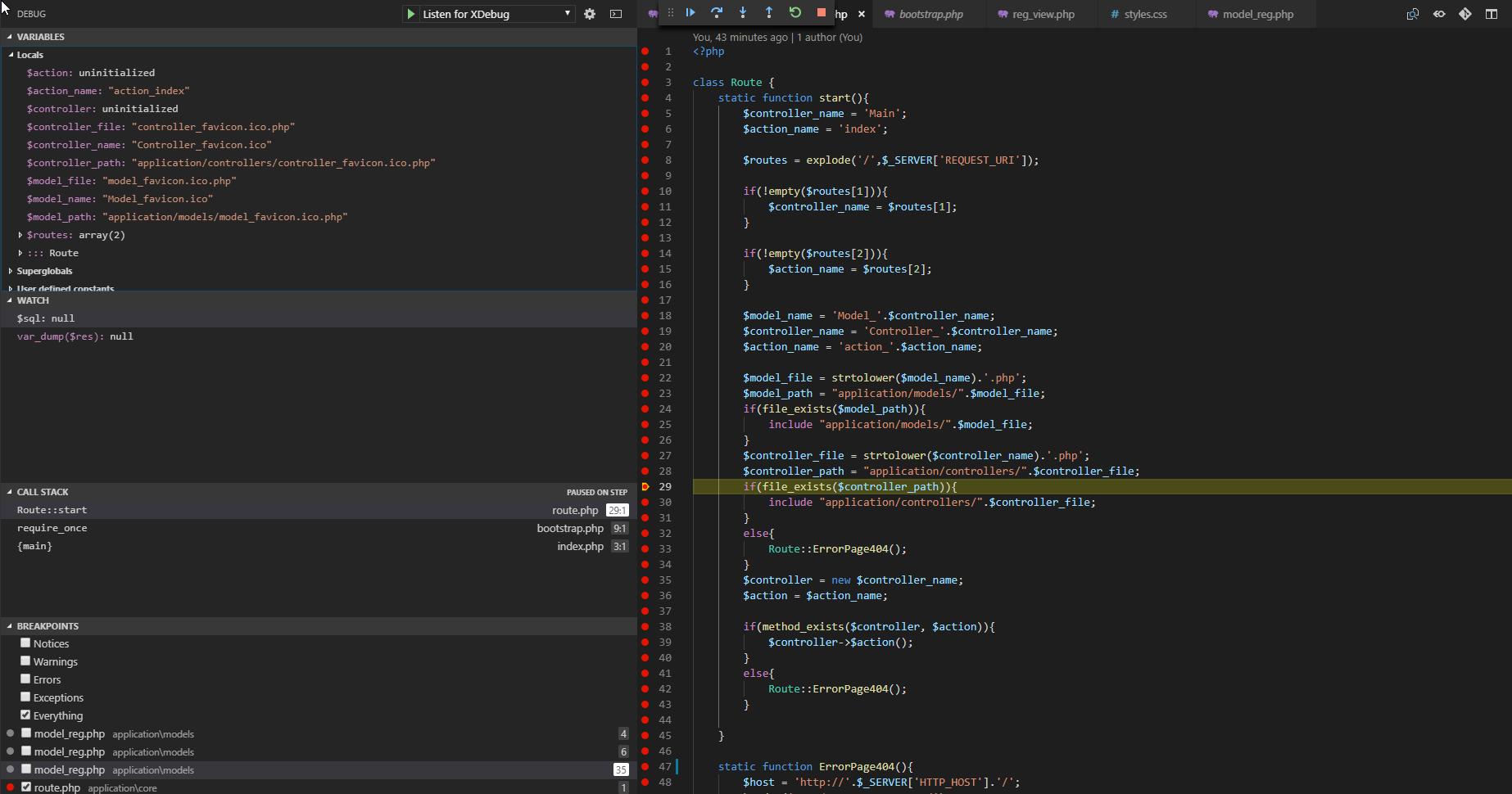
Task: Enable the model_reg.php line 6 breakpoint checkbox
Action: pyautogui.click(x=26, y=751)
